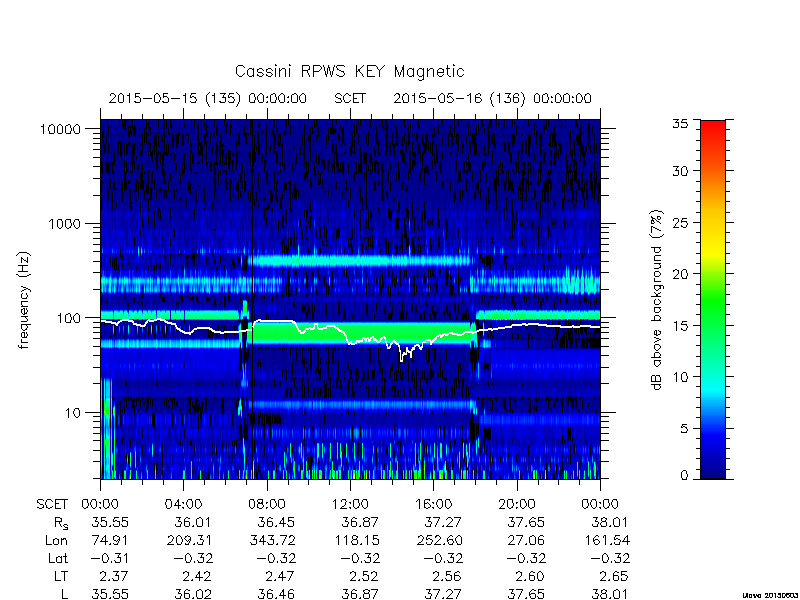Click longitude value 343.72

coord(272,540)
